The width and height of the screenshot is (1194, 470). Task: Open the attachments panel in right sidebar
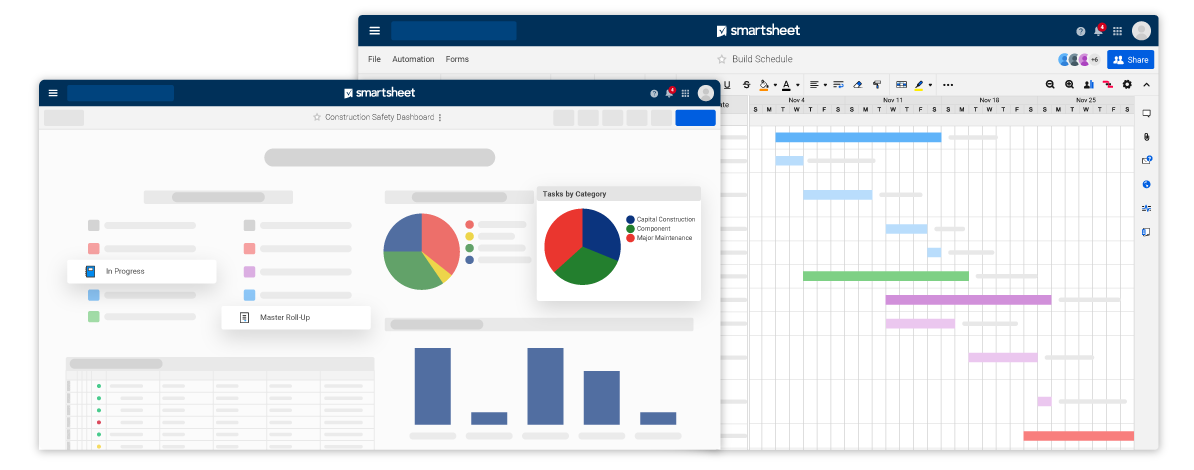coord(1146,137)
